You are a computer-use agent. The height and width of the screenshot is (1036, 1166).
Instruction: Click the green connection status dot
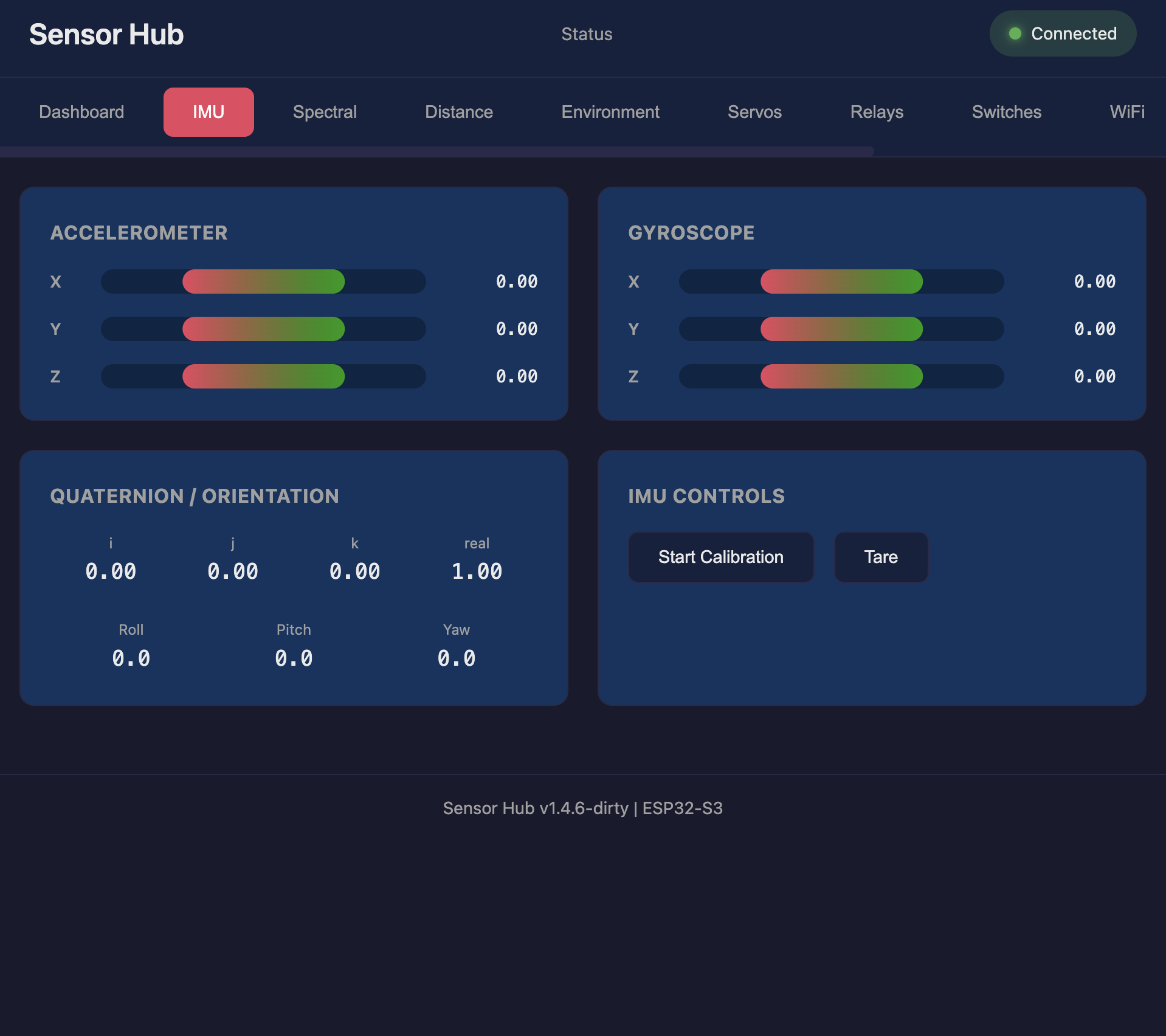[1015, 33]
